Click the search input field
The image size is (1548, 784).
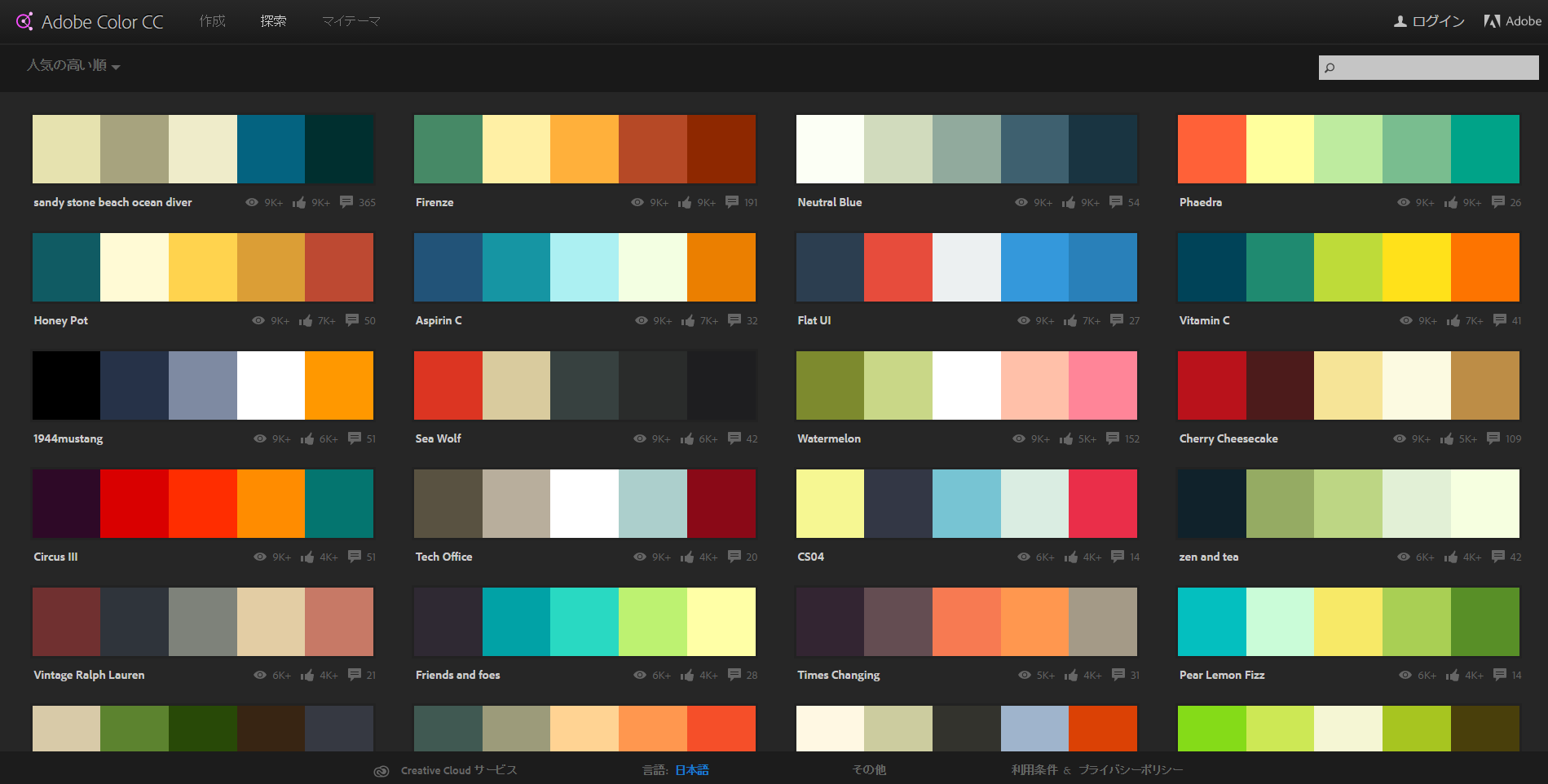(x=1435, y=68)
